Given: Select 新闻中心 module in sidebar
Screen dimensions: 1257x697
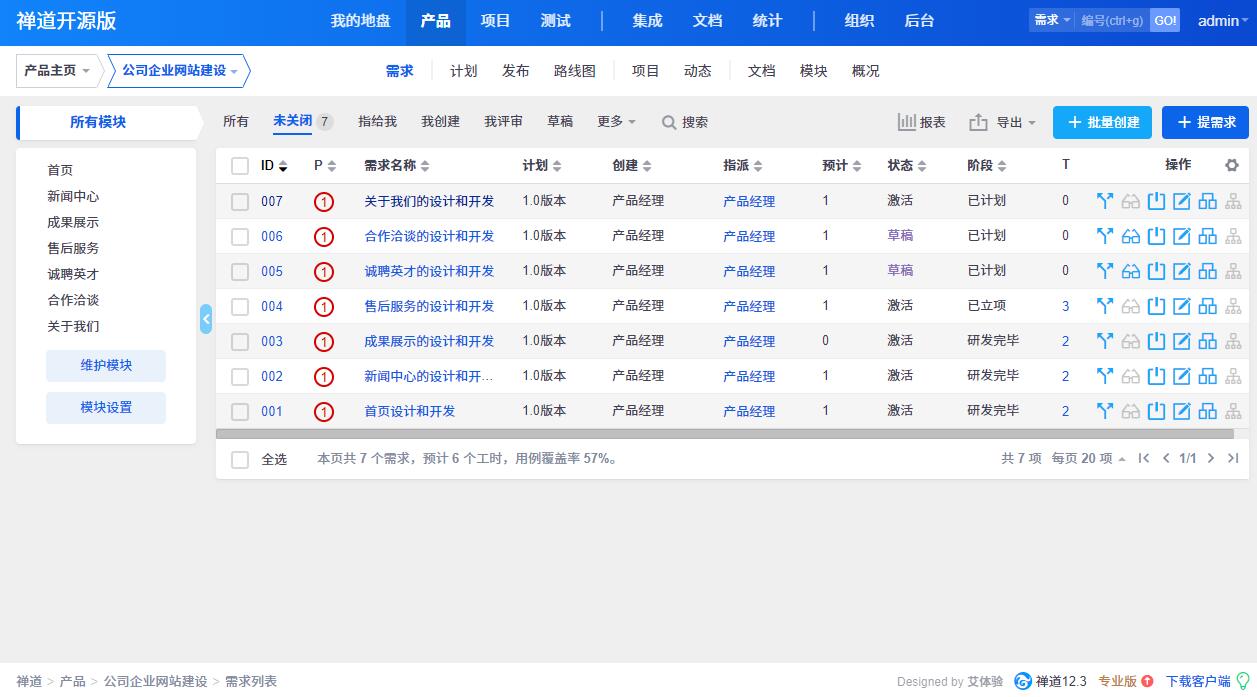Looking at the screenshot, I should click(x=73, y=196).
